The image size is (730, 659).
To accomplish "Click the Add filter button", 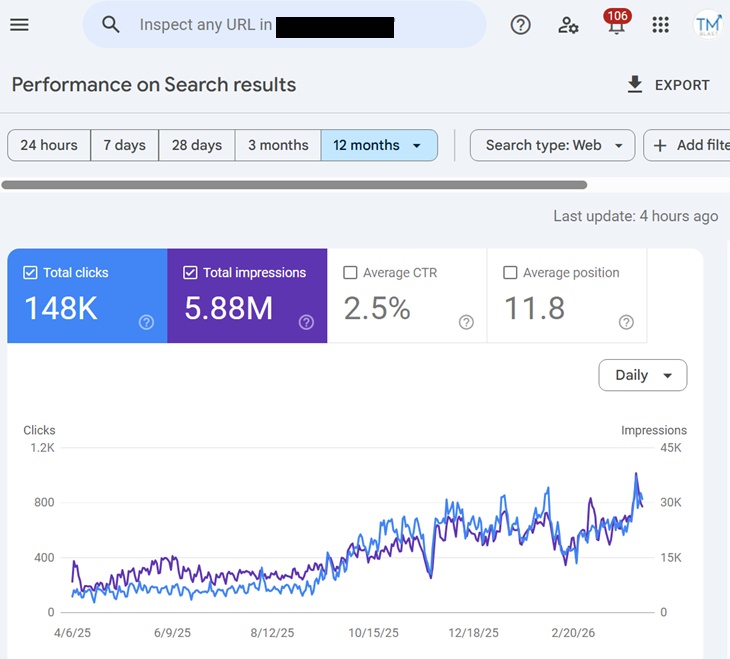I will click(x=690, y=145).
